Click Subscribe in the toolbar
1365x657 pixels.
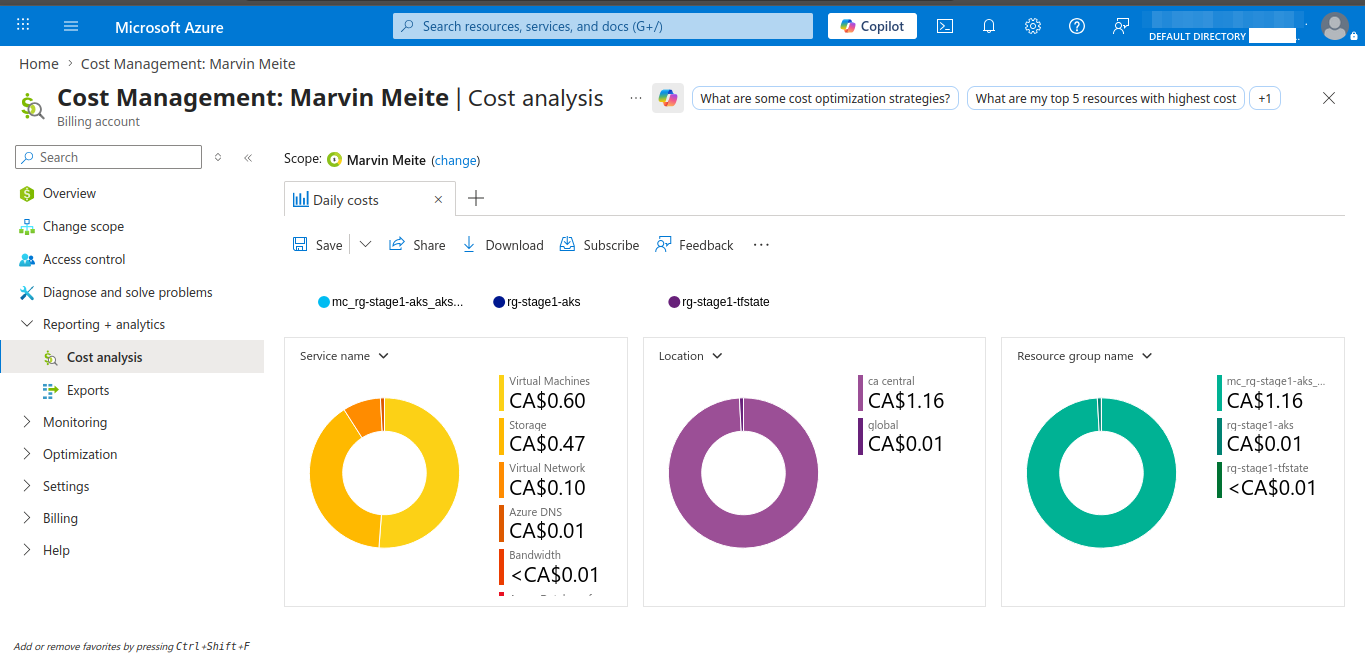(599, 245)
